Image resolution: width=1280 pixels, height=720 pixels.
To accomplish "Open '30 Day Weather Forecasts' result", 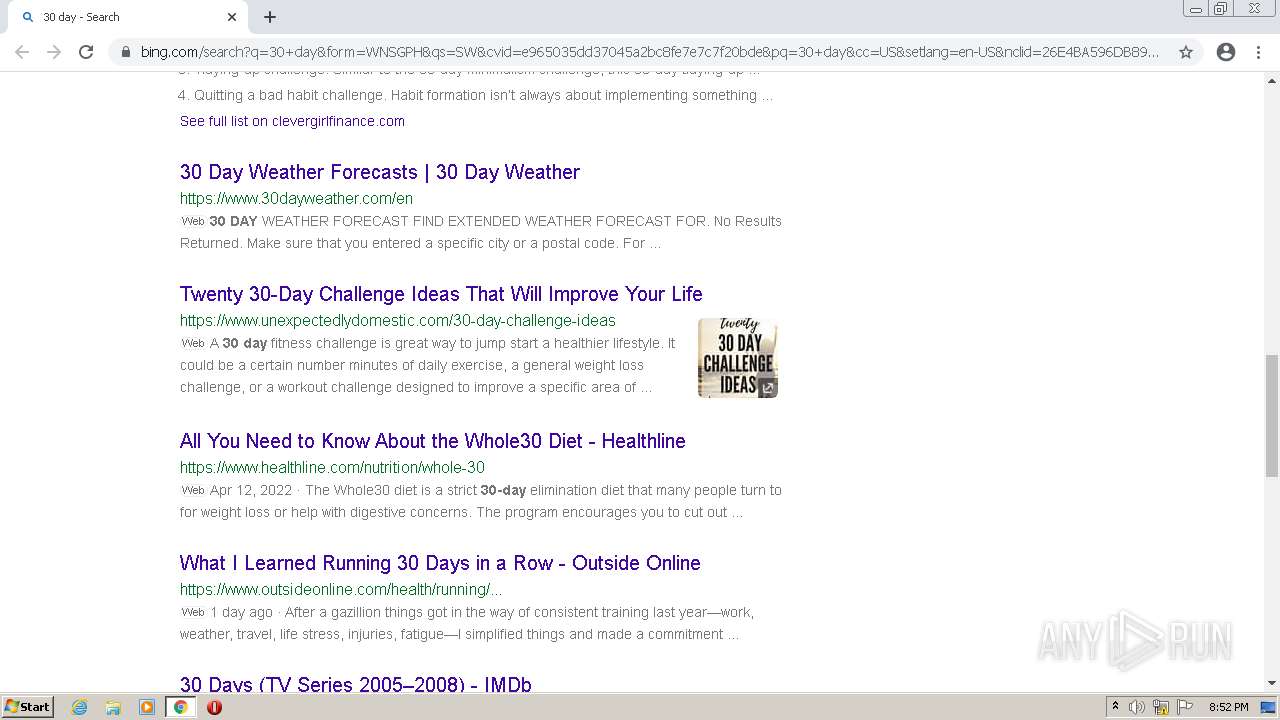I will pyautogui.click(x=380, y=172).
